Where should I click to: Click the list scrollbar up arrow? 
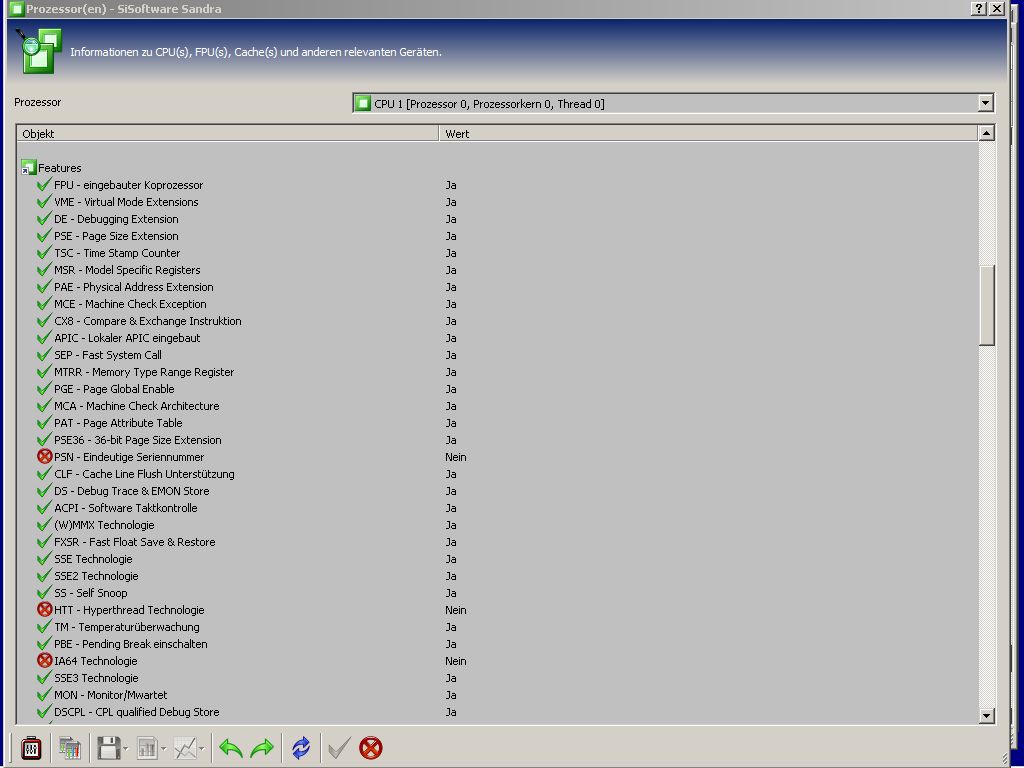click(x=986, y=133)
